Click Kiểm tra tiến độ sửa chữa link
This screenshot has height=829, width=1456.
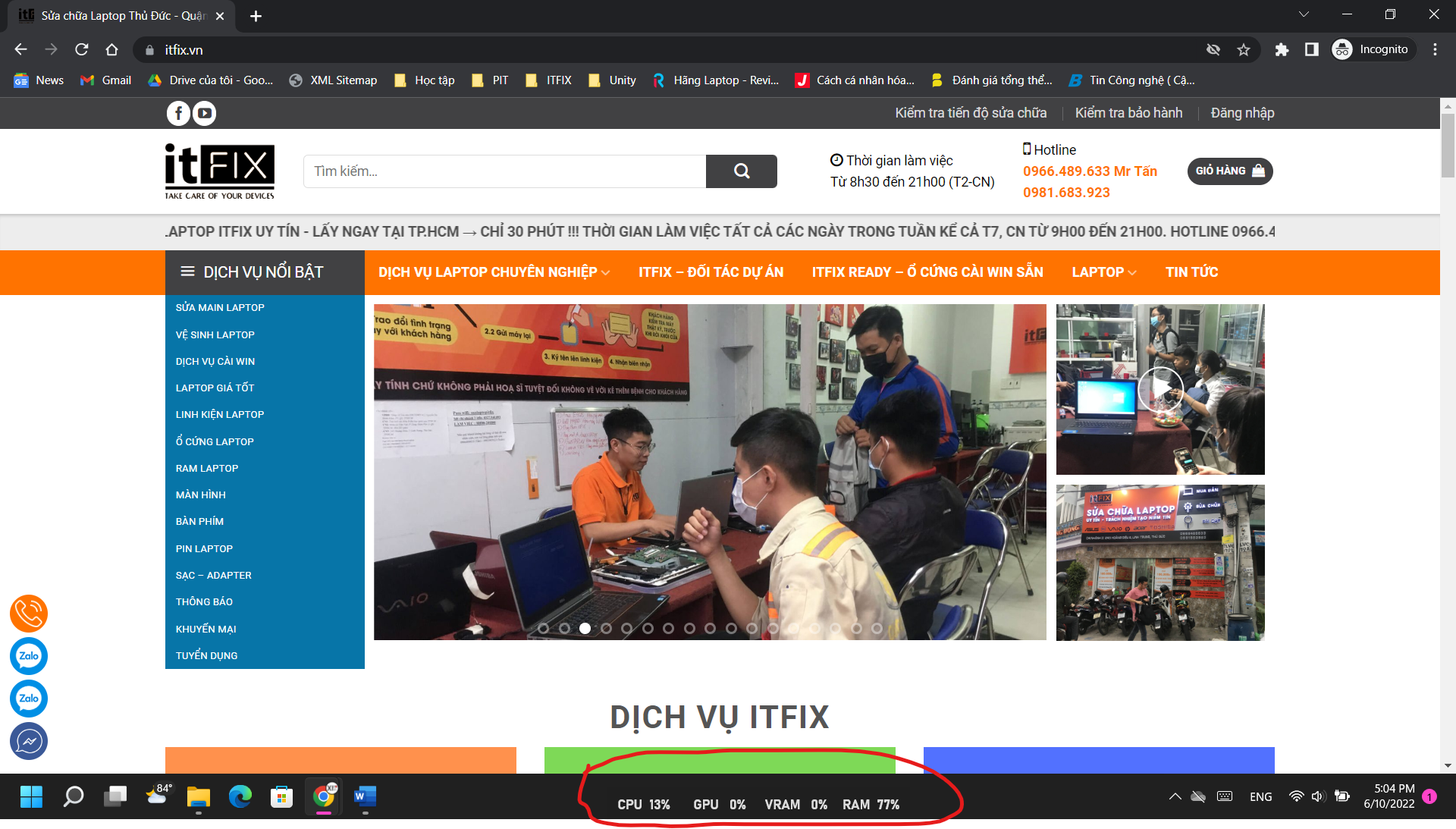coord(971,113)
